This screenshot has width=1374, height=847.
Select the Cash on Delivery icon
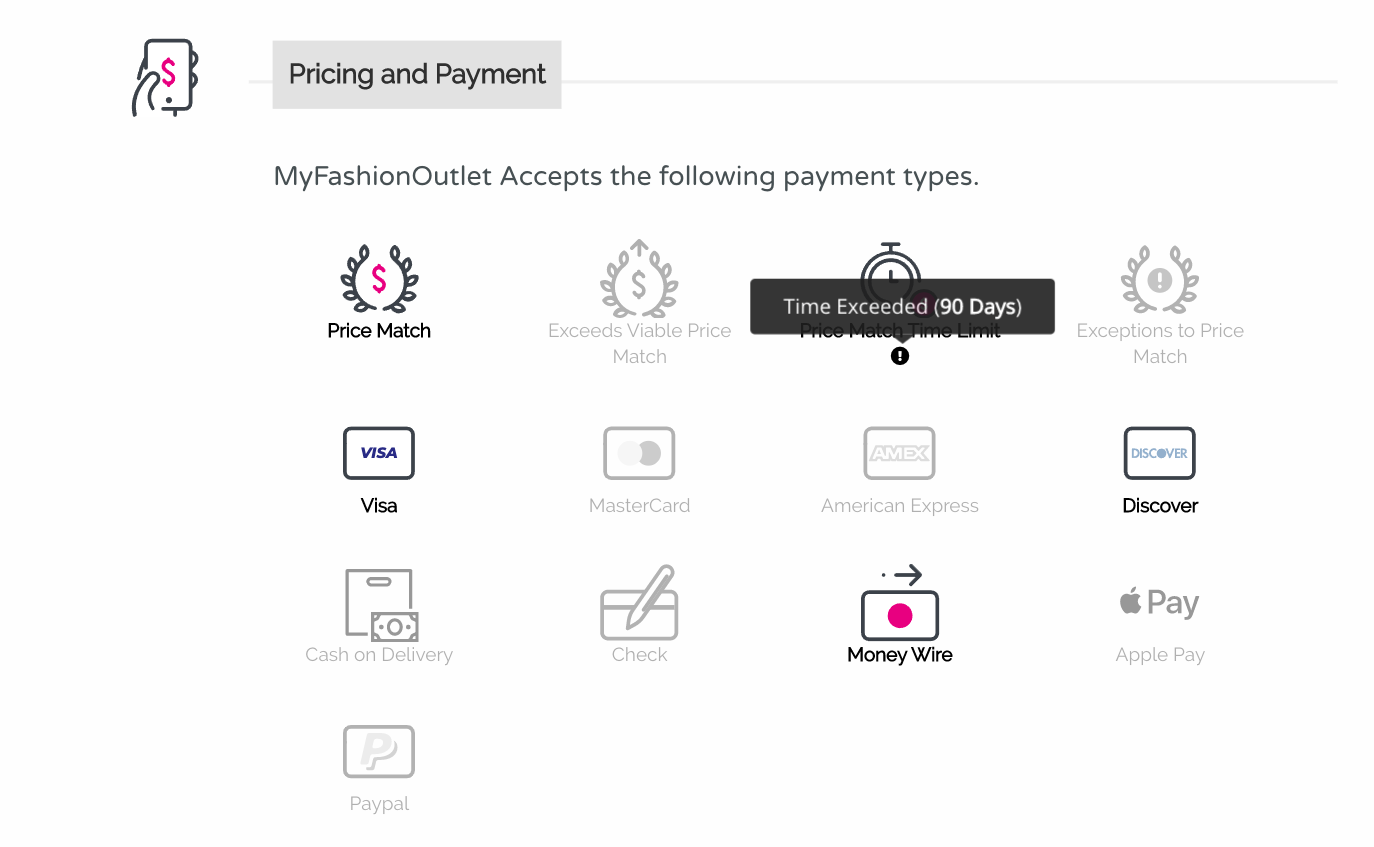tap(381, 604)
